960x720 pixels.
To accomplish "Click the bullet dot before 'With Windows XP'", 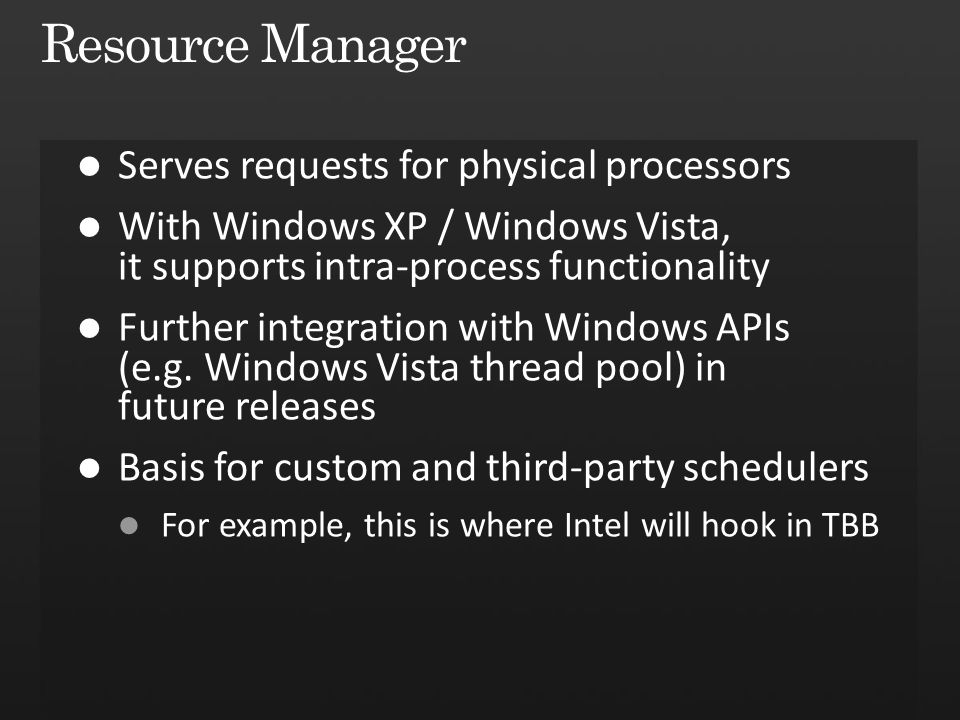I will (x=89, y=228).
